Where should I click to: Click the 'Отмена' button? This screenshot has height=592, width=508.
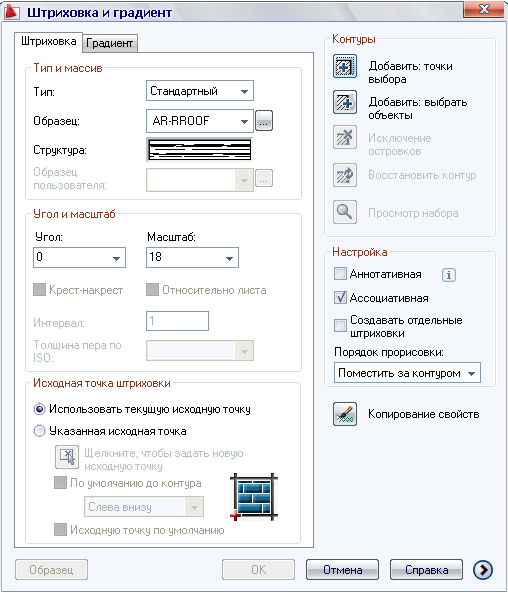click(x=342, y=569)
